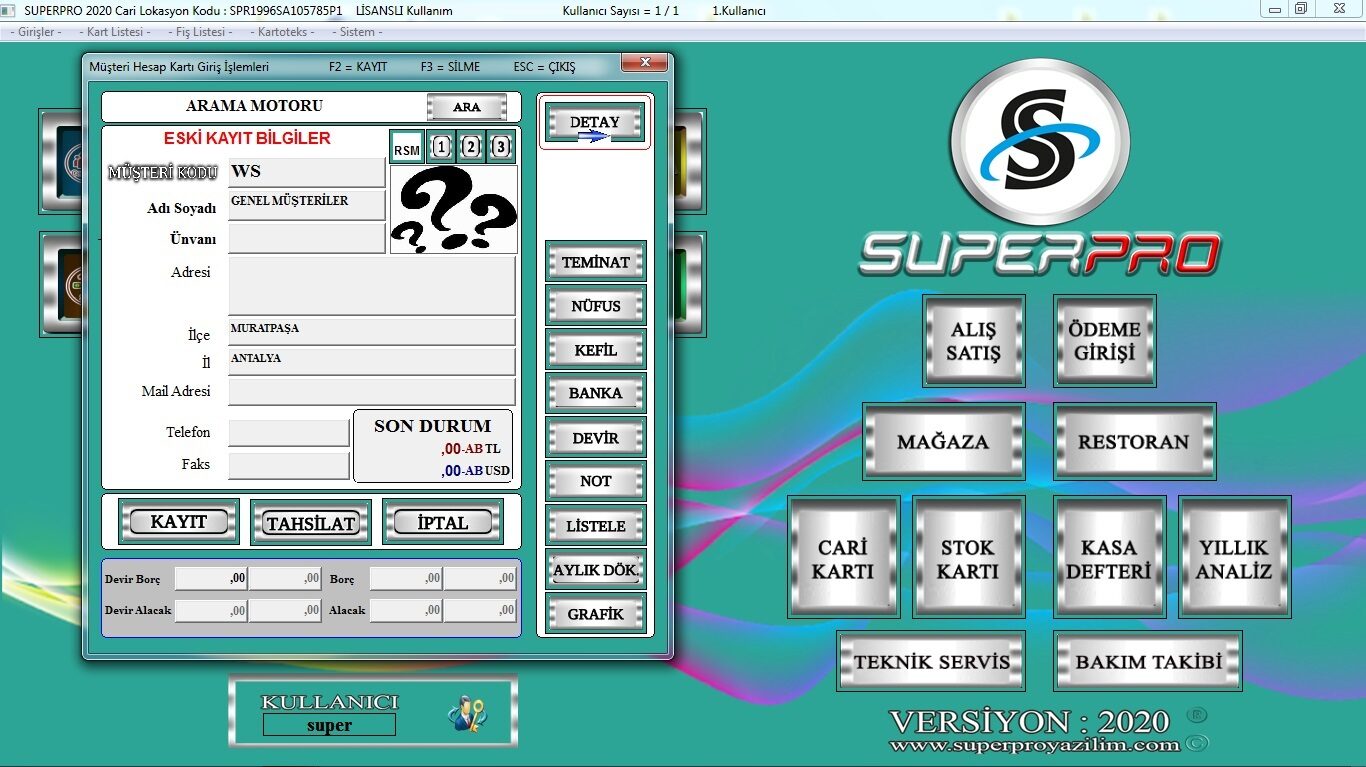
Task: Open the CARİ KARTI module
Action: (x=843, y=557)
